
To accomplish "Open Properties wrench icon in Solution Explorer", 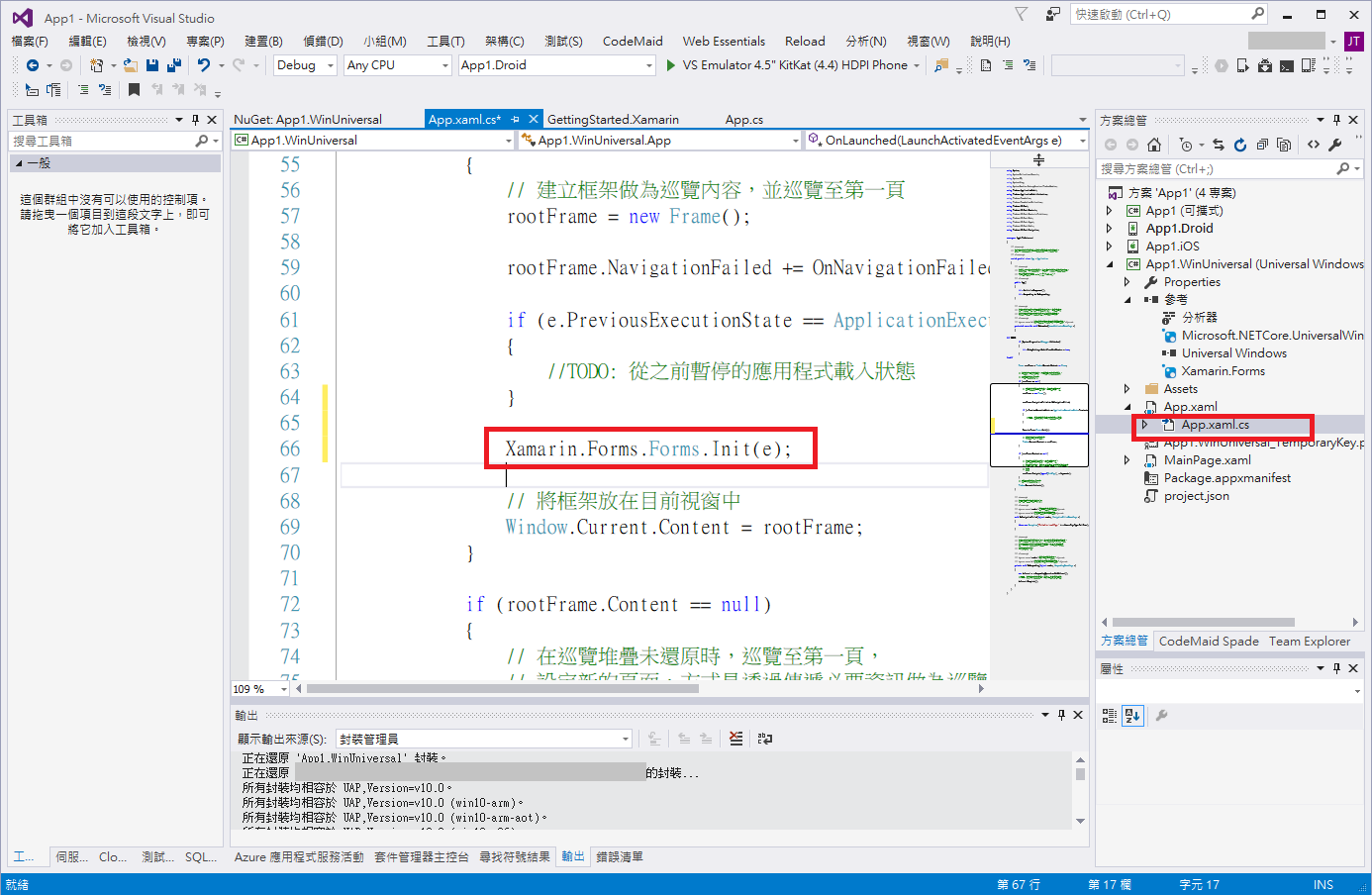I will pyautogui.click(x=1335, y=145).
